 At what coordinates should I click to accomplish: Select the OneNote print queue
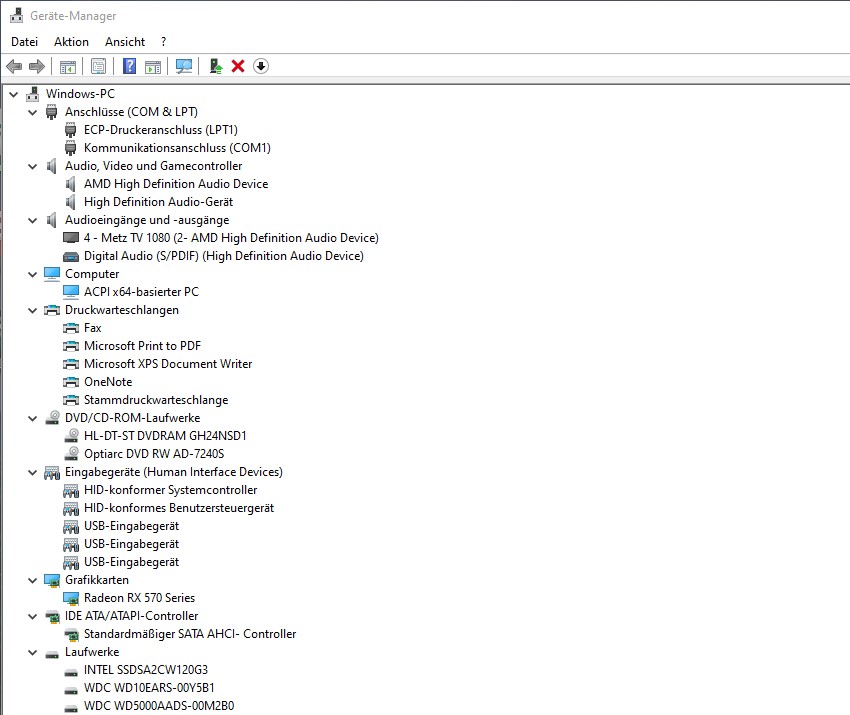click(x=108, y=382)
